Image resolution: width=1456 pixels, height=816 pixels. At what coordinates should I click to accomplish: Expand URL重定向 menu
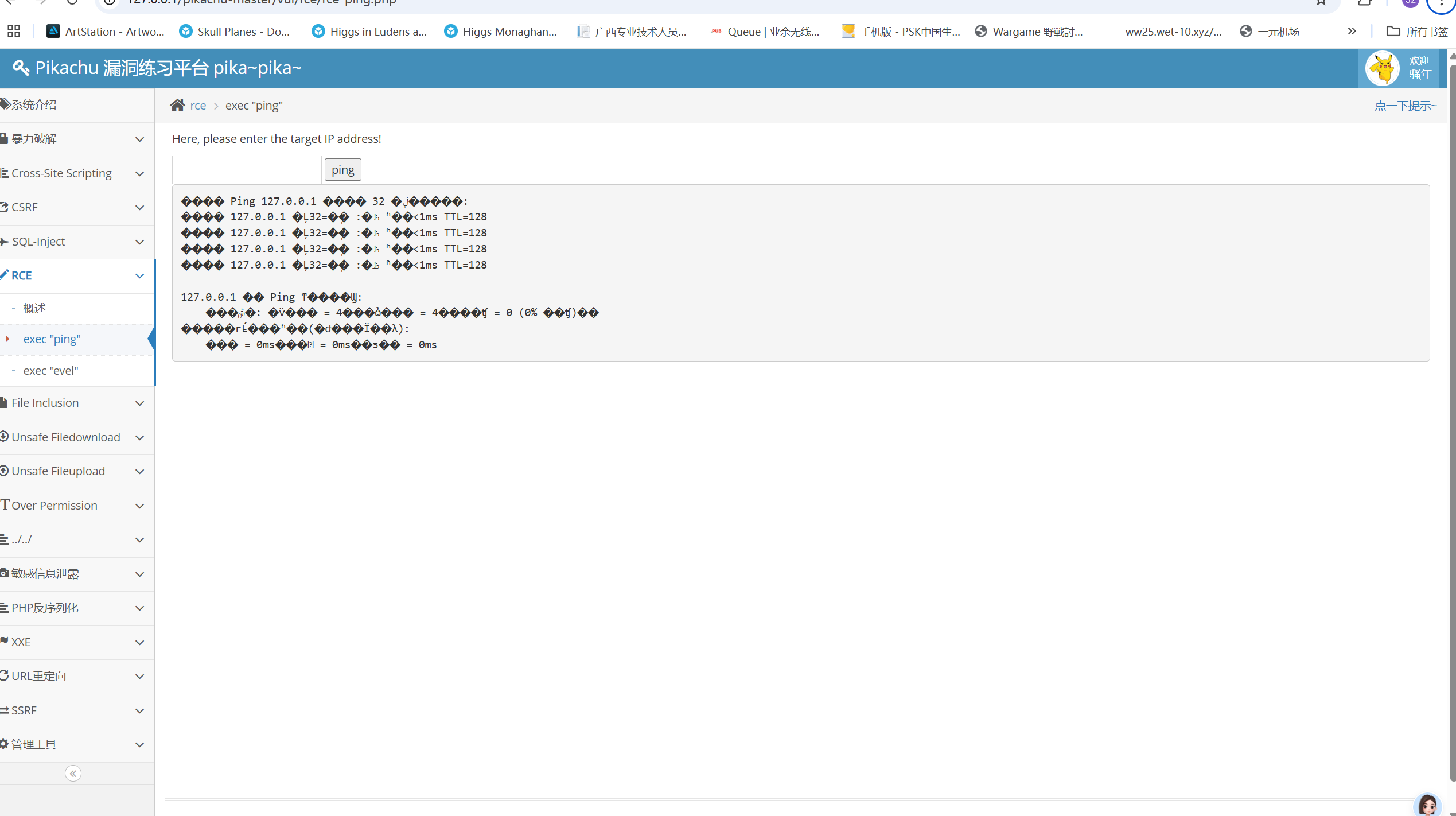point(77,676)
